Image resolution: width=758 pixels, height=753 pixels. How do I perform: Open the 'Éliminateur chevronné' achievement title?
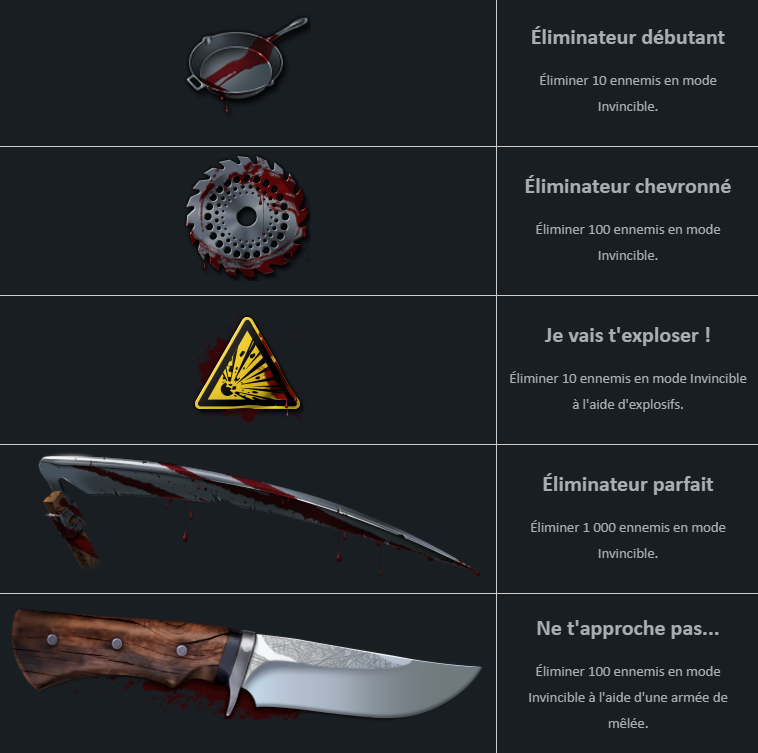coord(627,186)
